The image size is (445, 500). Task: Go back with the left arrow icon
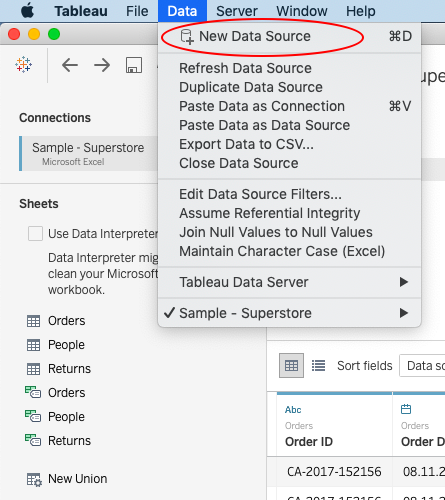[x=70, y=65]
